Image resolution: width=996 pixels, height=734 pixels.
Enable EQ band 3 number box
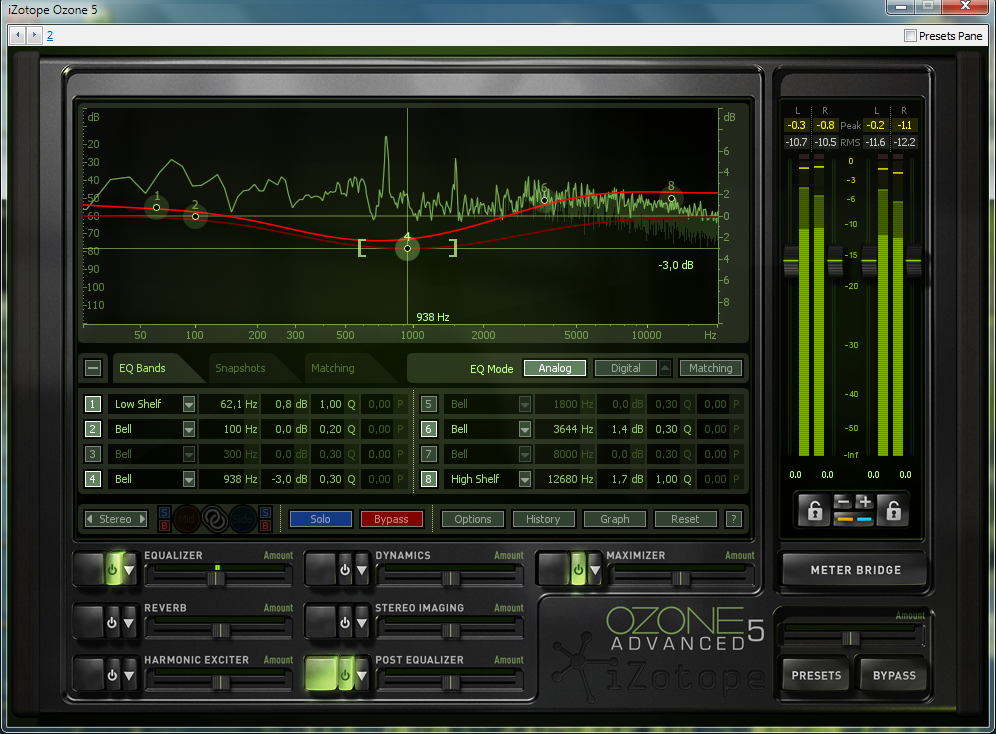[x=93, y=454]
